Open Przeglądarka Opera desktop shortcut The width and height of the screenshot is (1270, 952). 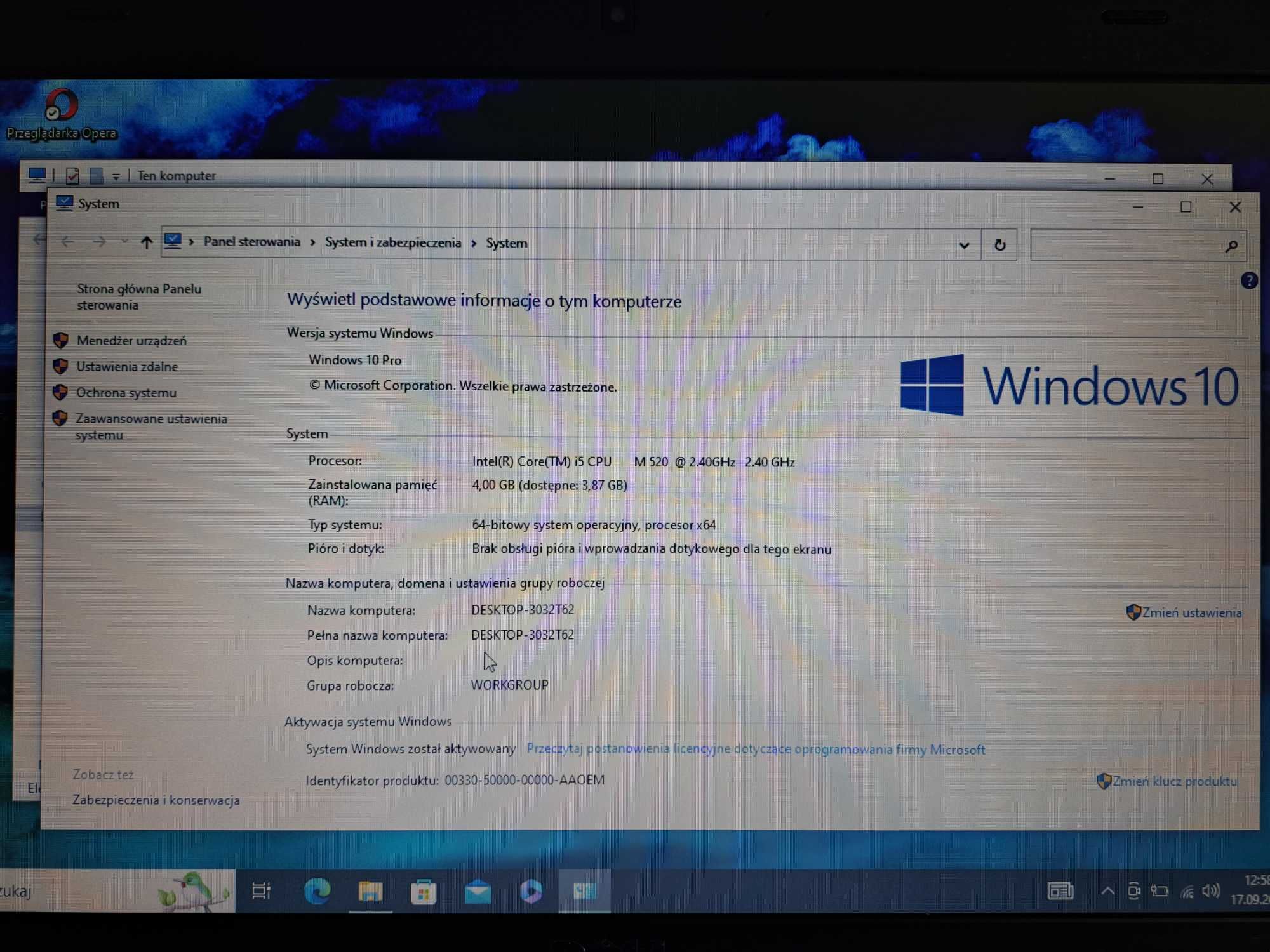click(62, 115)
